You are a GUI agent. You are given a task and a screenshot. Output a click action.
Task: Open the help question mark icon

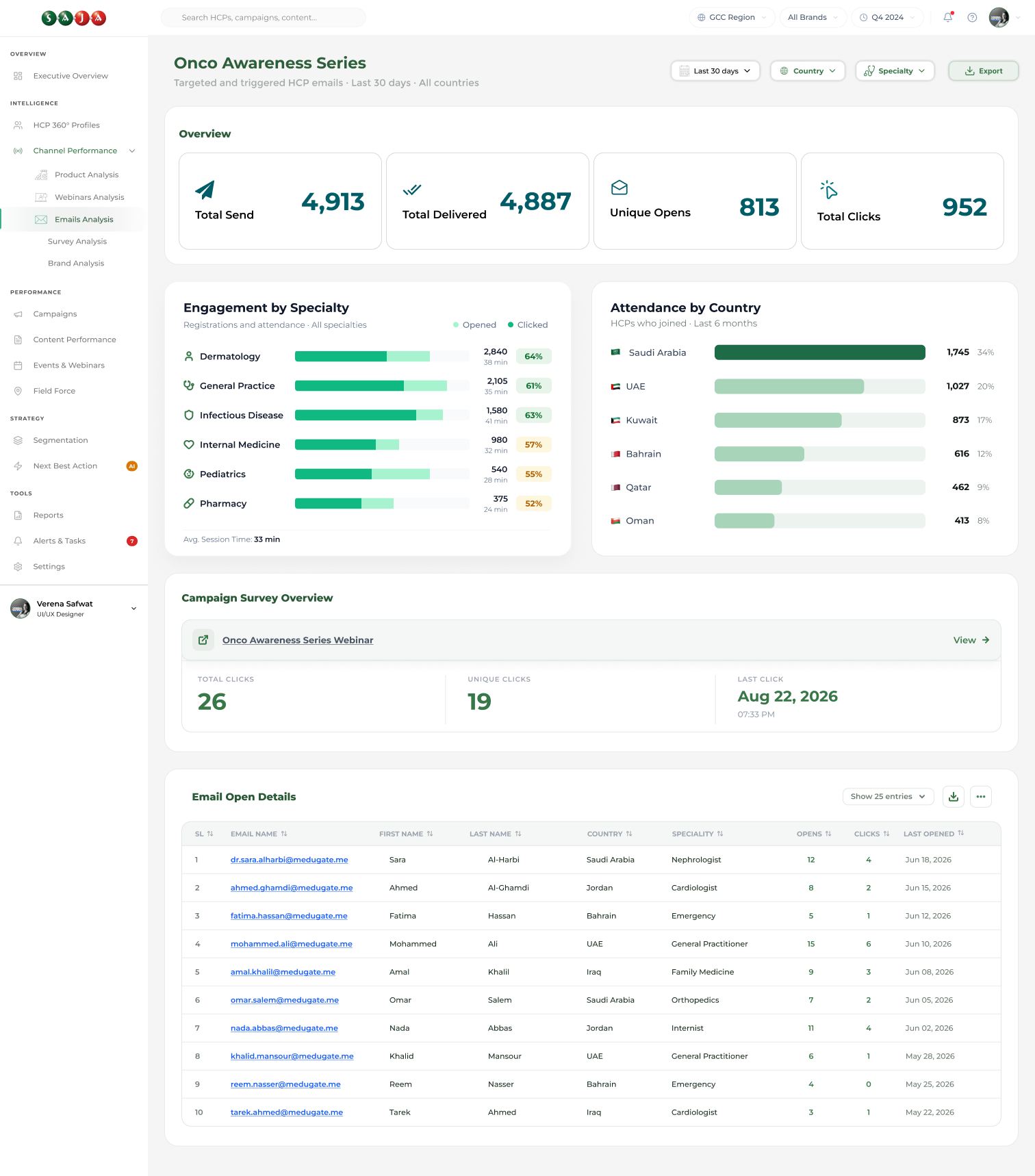click(972, 17)
